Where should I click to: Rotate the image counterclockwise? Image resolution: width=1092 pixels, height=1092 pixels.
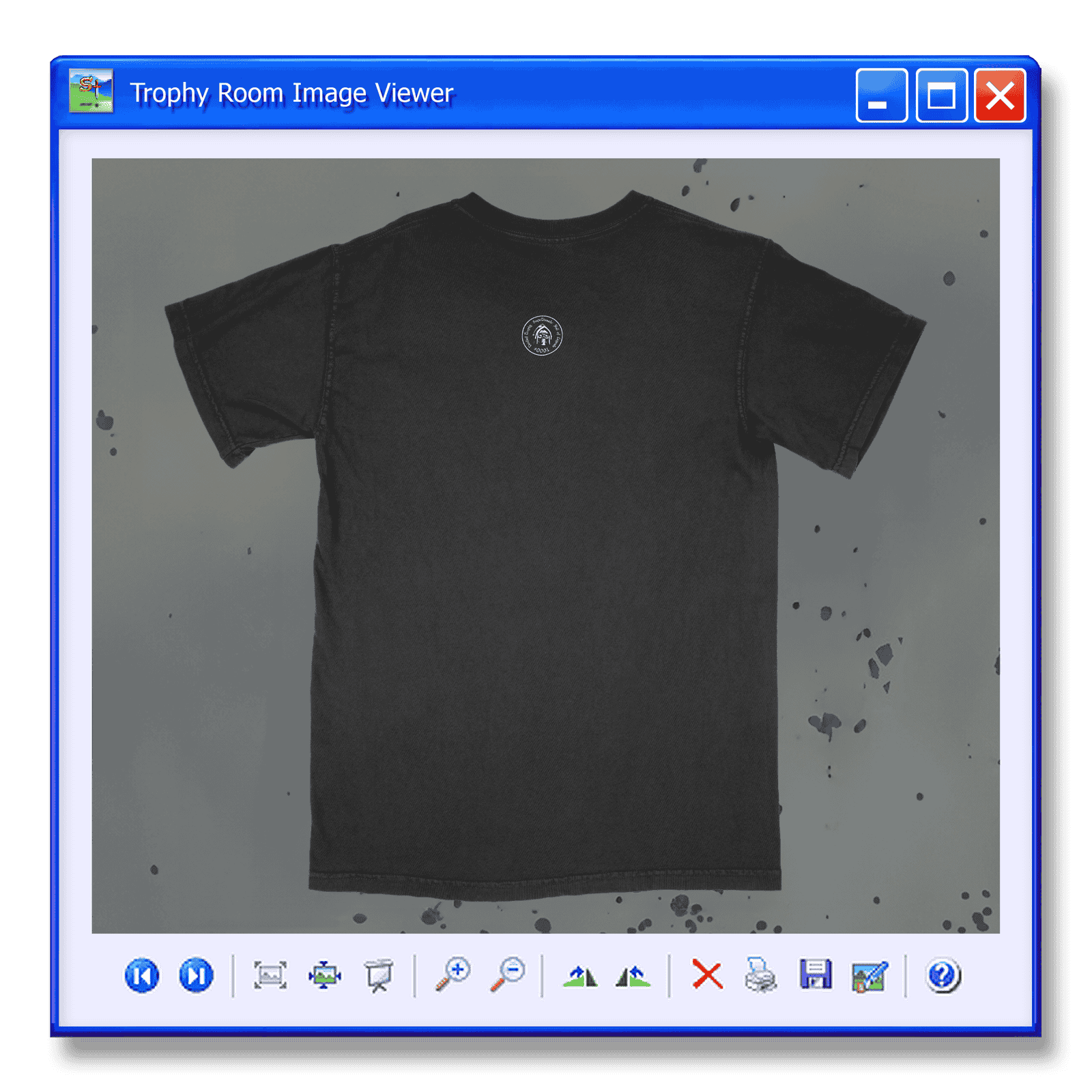tap(633, 976)
